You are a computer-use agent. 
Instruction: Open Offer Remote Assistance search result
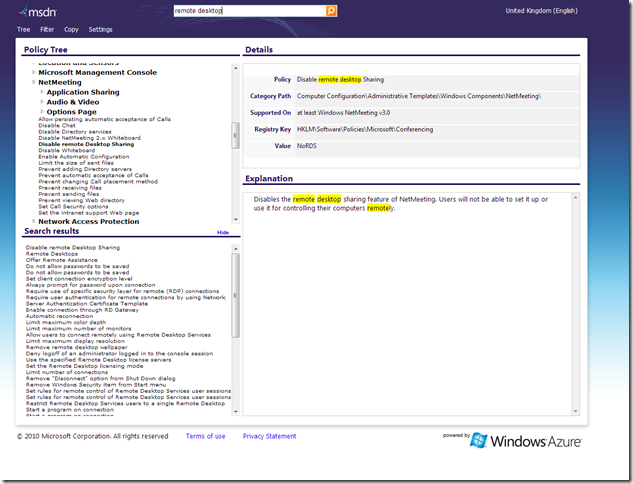(61, 260)
